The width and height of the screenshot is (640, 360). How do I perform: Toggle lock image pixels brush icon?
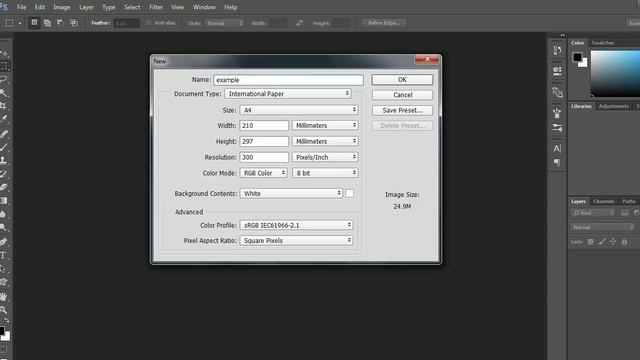pyautogui.click(x=602, y=242)
